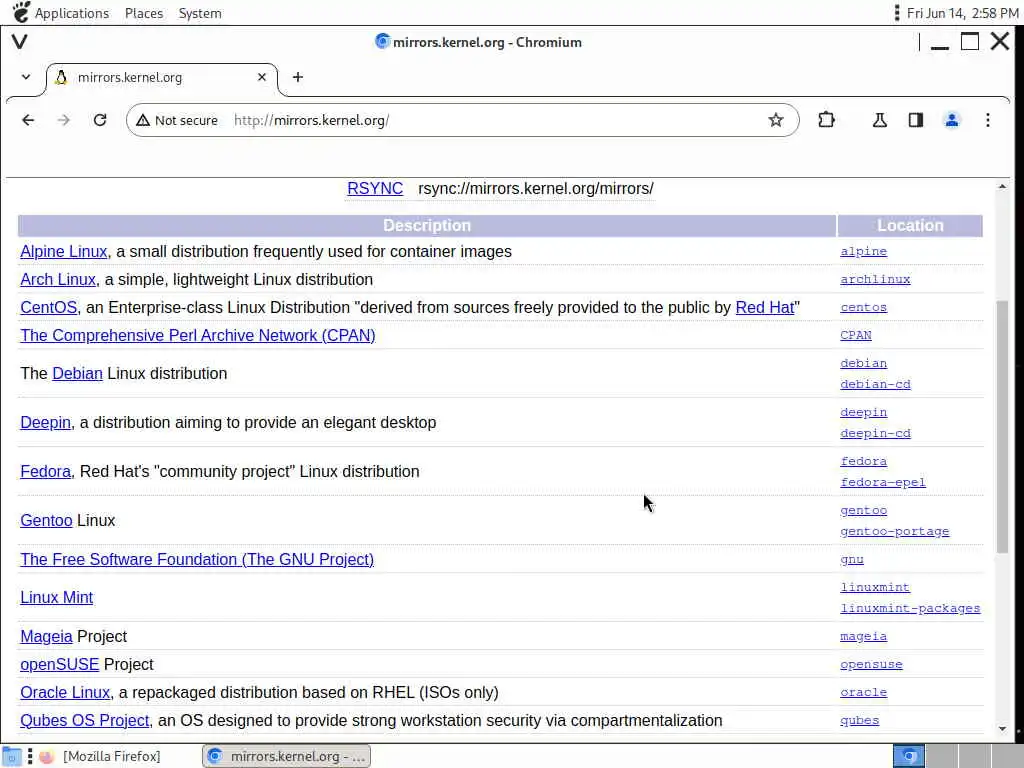Open the Red Hat link
The height and width of the screenshot is (768, 1024).
tap(765, 308)
